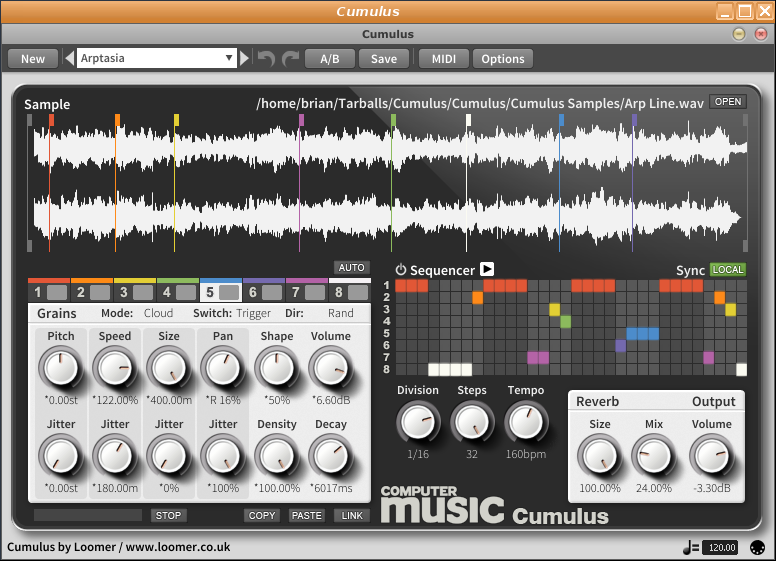Click the Shape knob
The width and height of the screenshot is (776, 561).
click(277, 368)
